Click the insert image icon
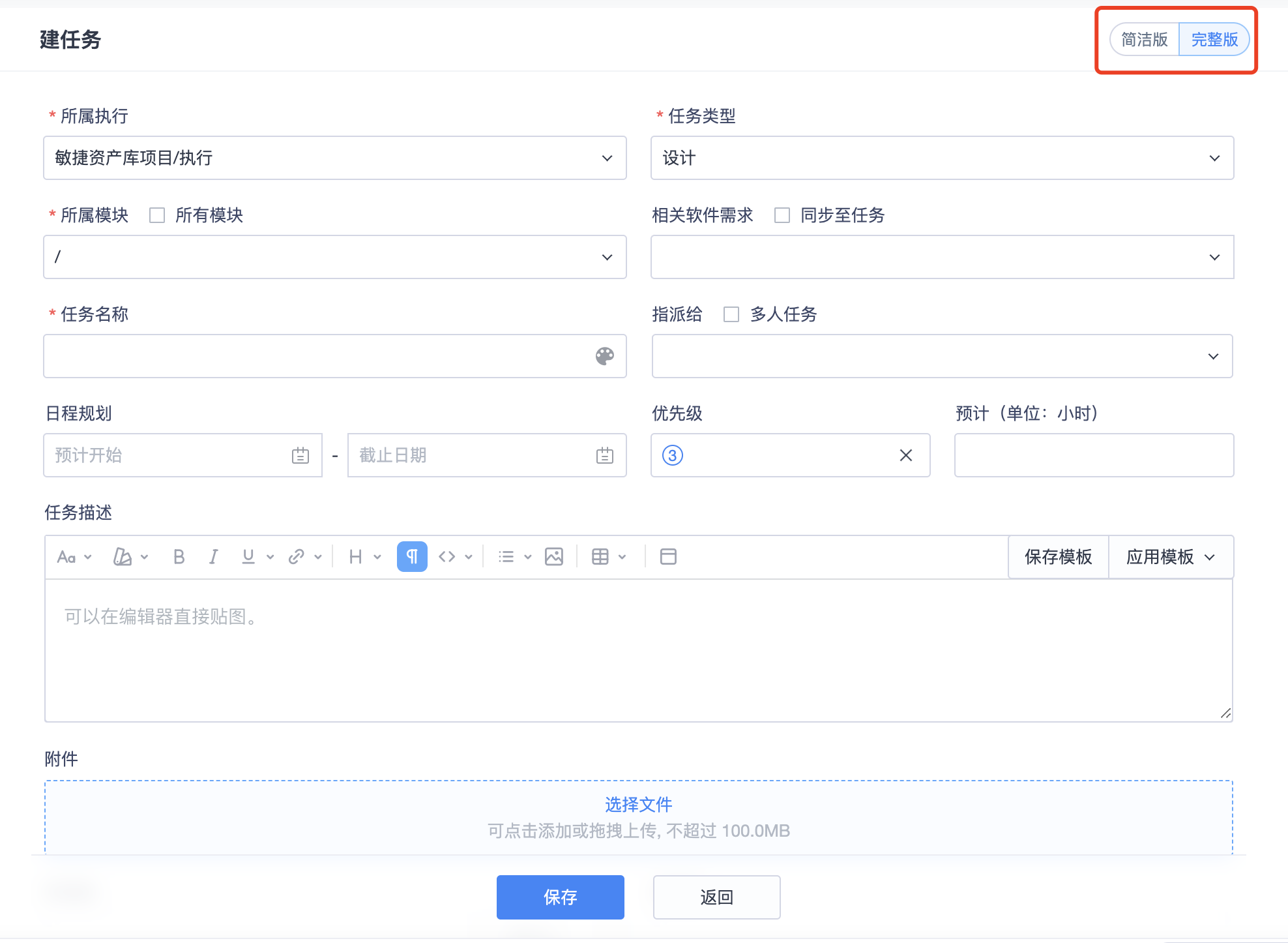 click(x=553, y=557)
